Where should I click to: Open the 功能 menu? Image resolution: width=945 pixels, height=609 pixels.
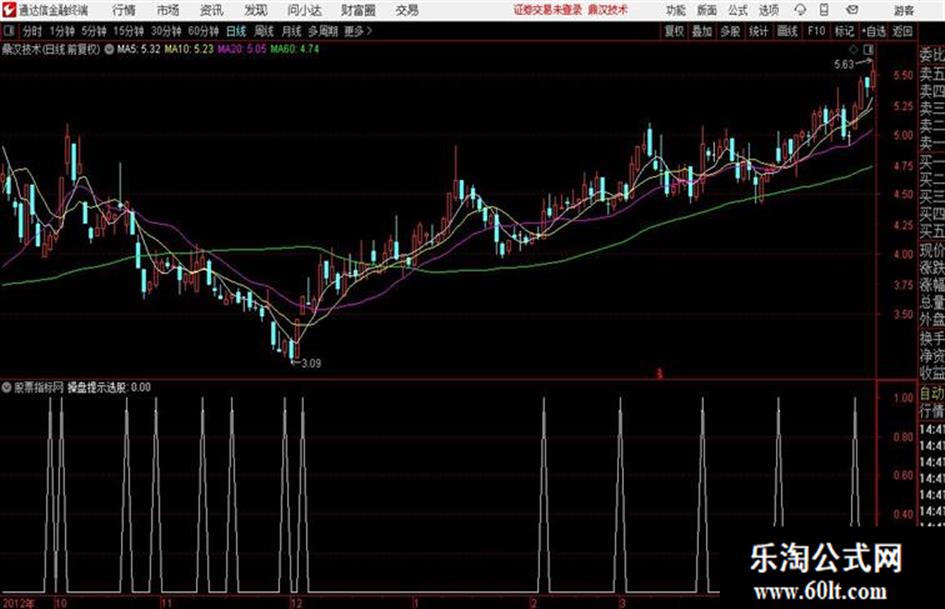(676, 10)
